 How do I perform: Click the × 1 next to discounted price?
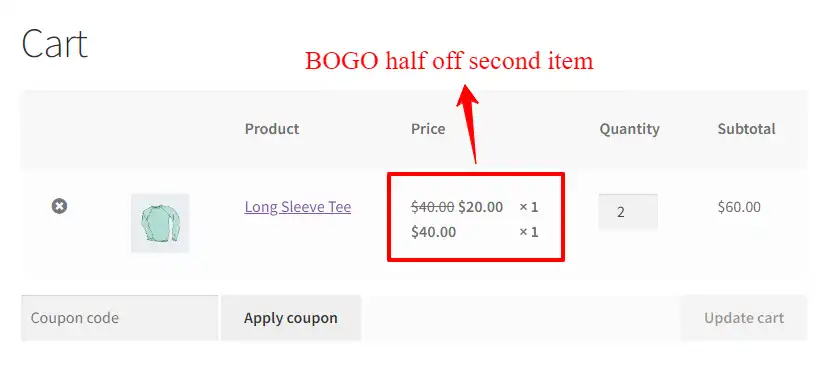click(x=529, y=207)
